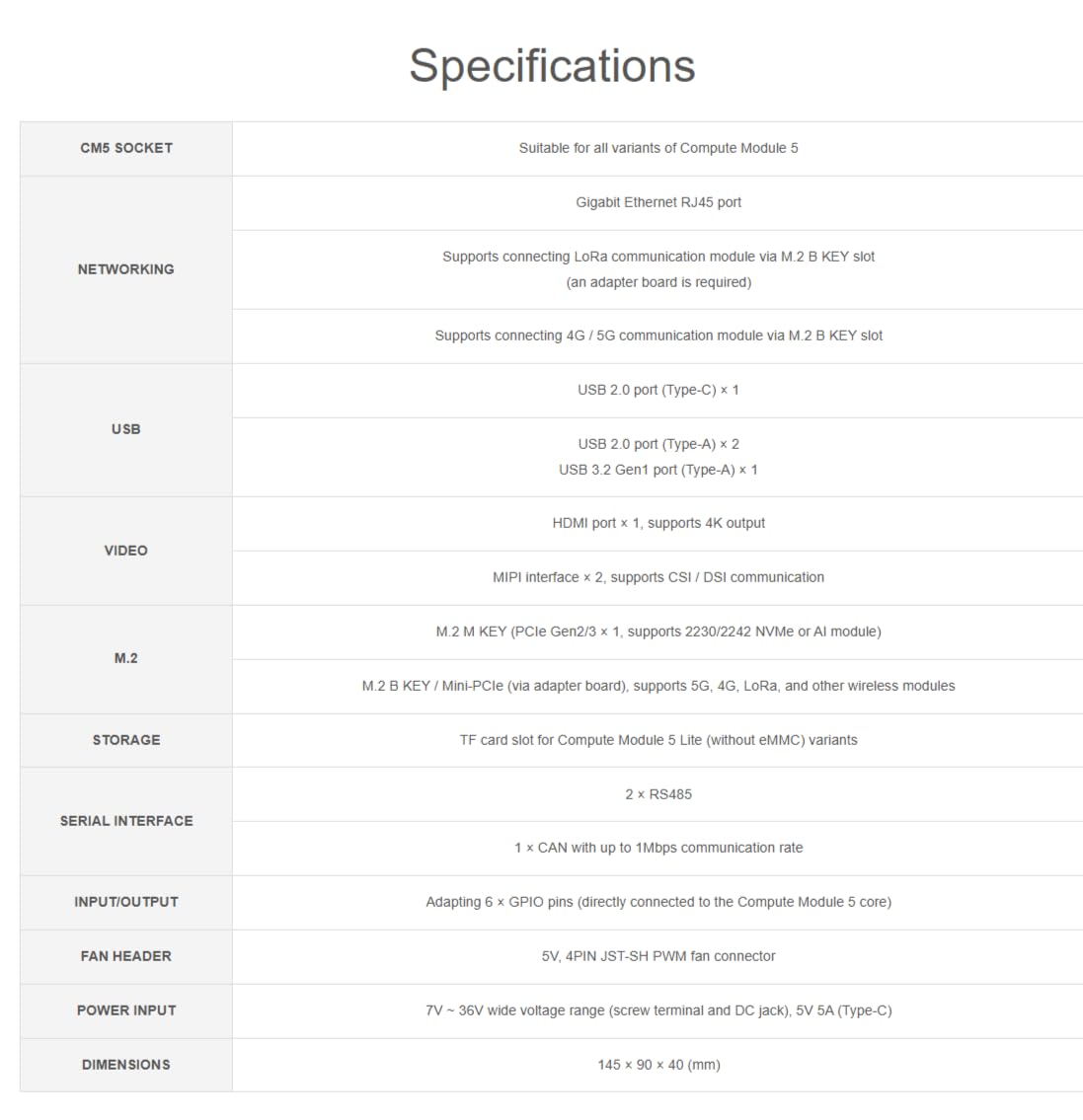The image size is (1083, 1120).
Task: Select the CM5 SOCKET row label
Action: [126, 148]
